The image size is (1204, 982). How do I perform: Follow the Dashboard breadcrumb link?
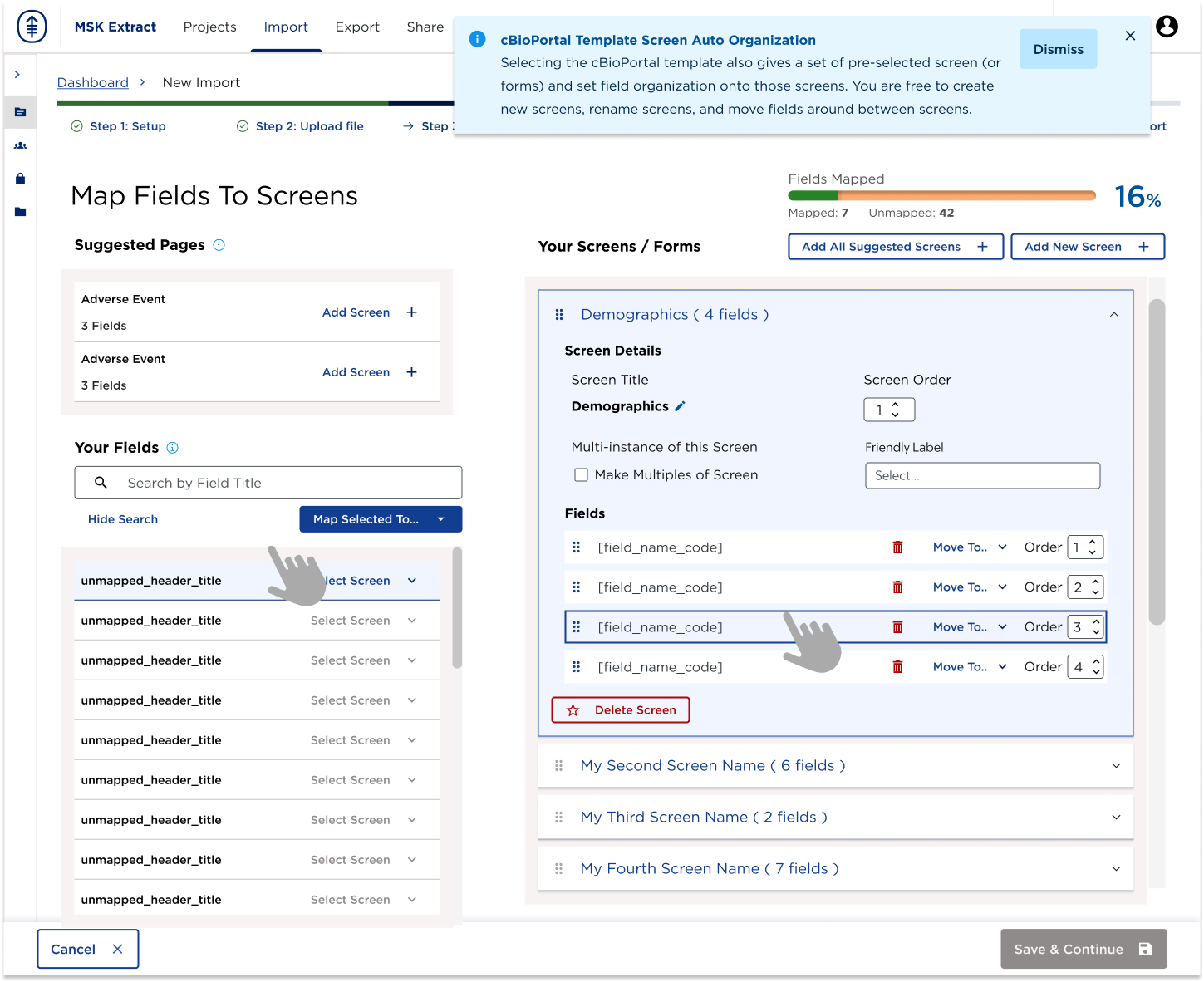[92, 82]
